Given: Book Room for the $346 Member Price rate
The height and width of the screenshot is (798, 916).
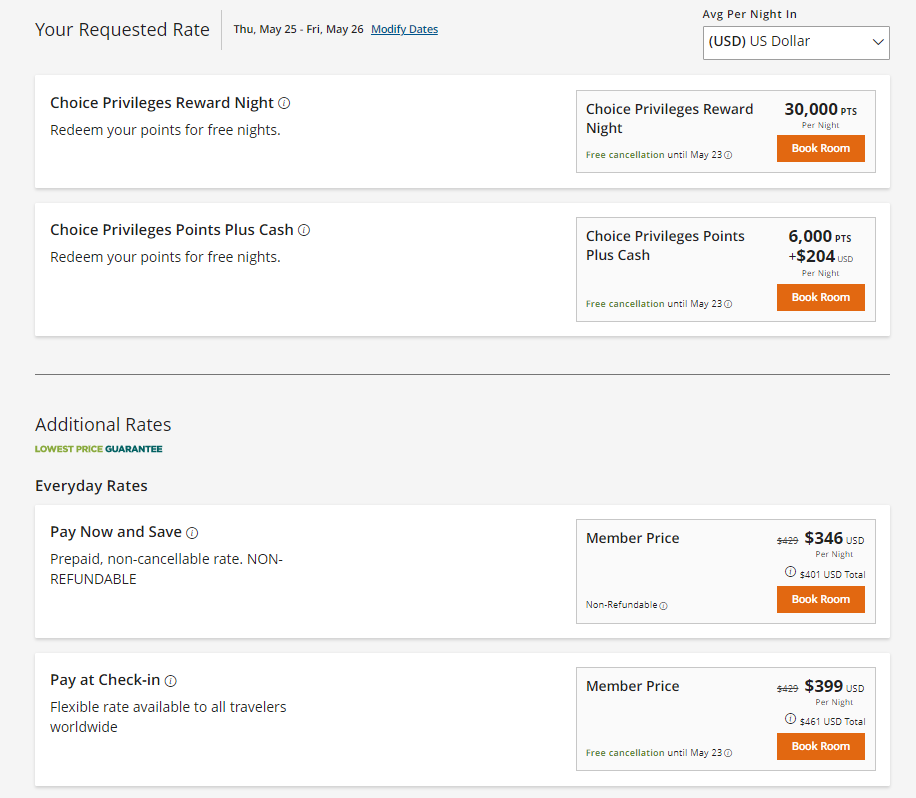Looking at the screenshot, I should (x=820, y=599).
